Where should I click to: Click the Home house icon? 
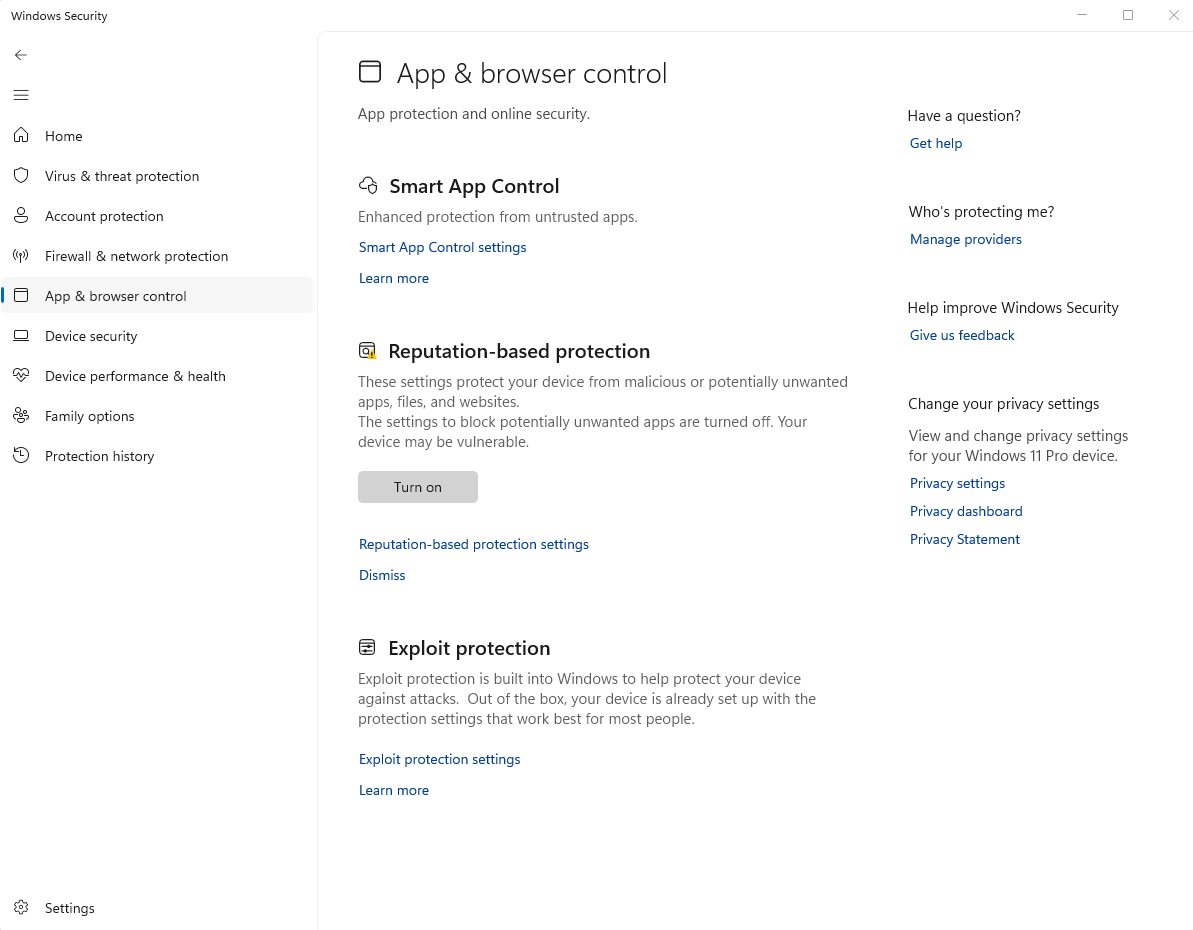[21, 136]
